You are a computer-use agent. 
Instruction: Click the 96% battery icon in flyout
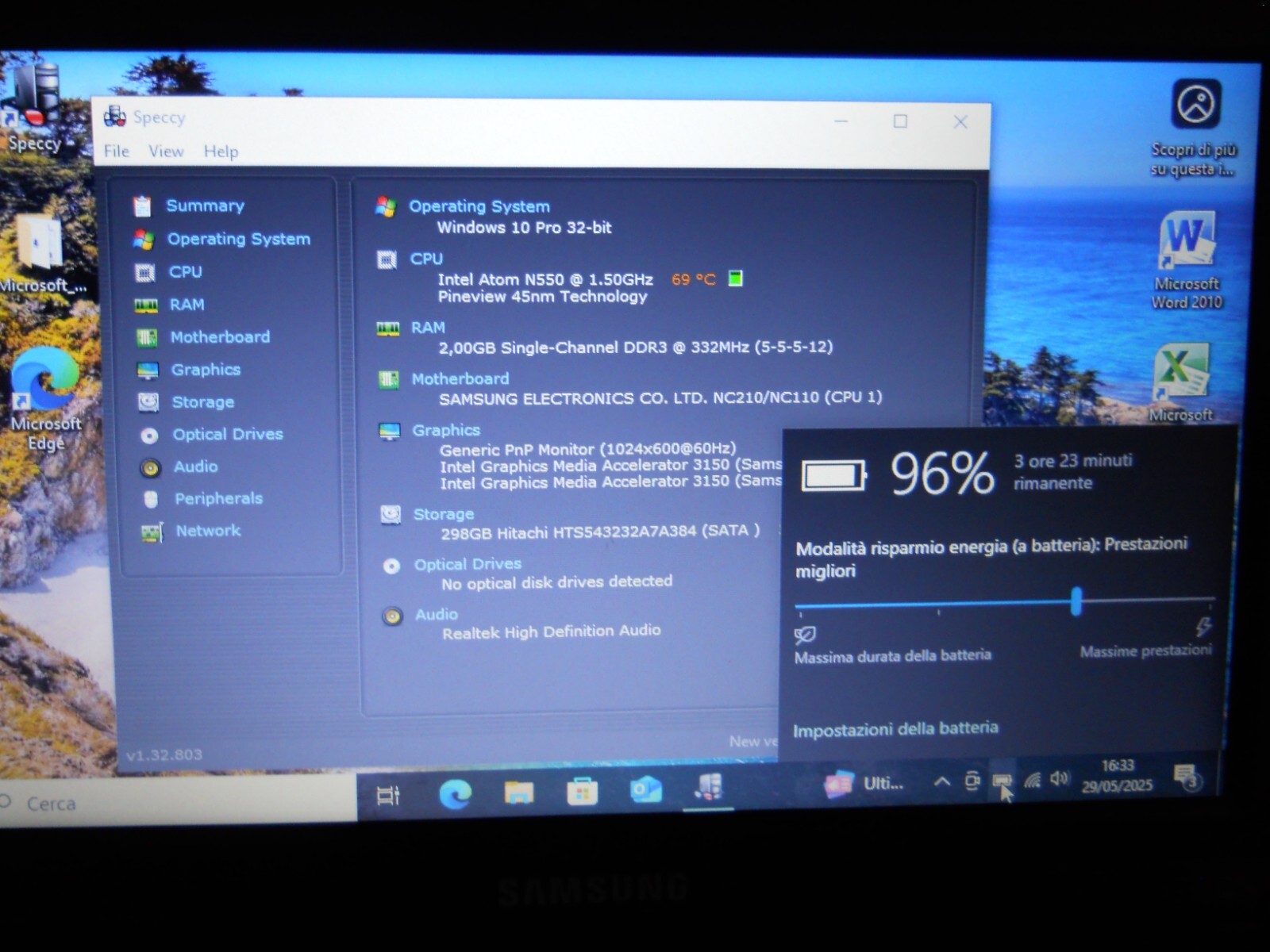point(833,475)
